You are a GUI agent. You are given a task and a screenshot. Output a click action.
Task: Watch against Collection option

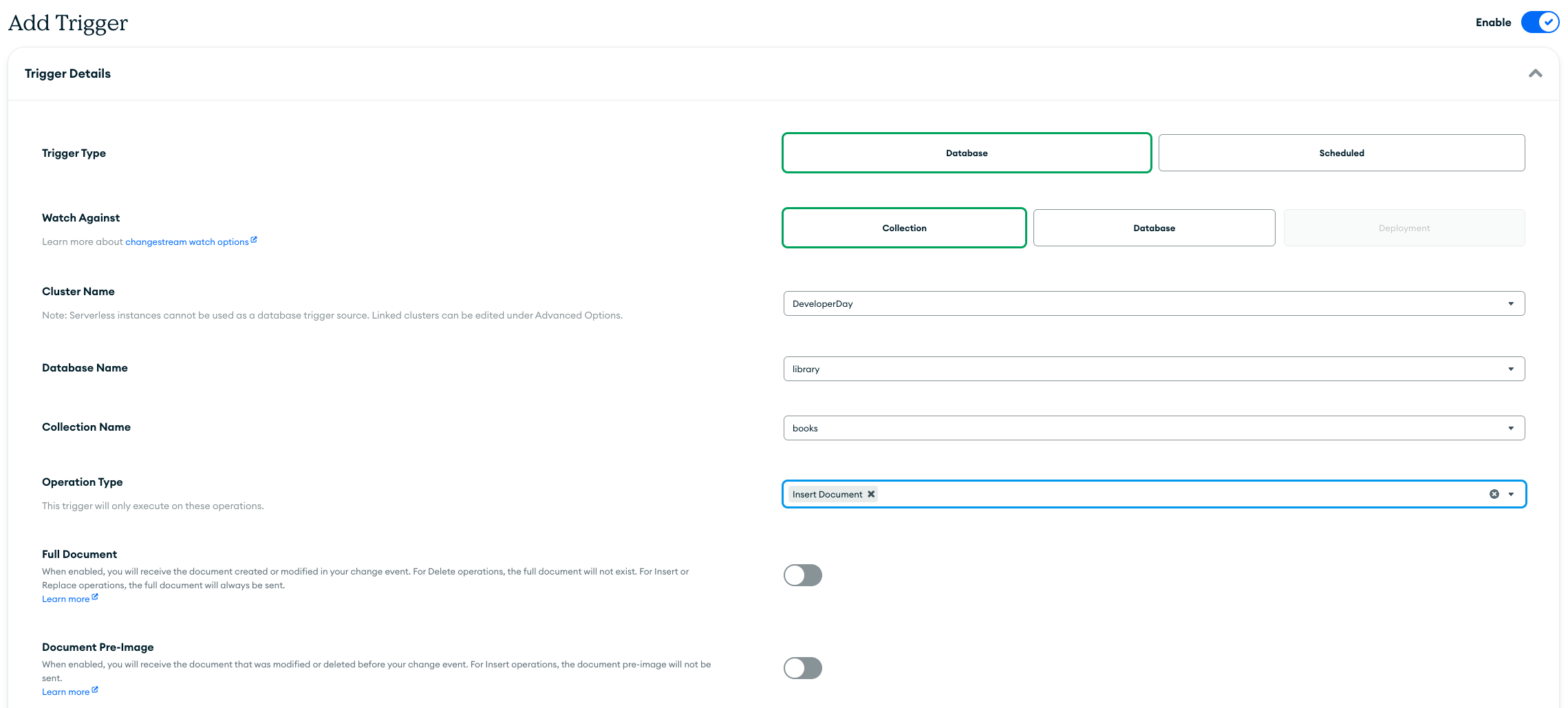904,228
